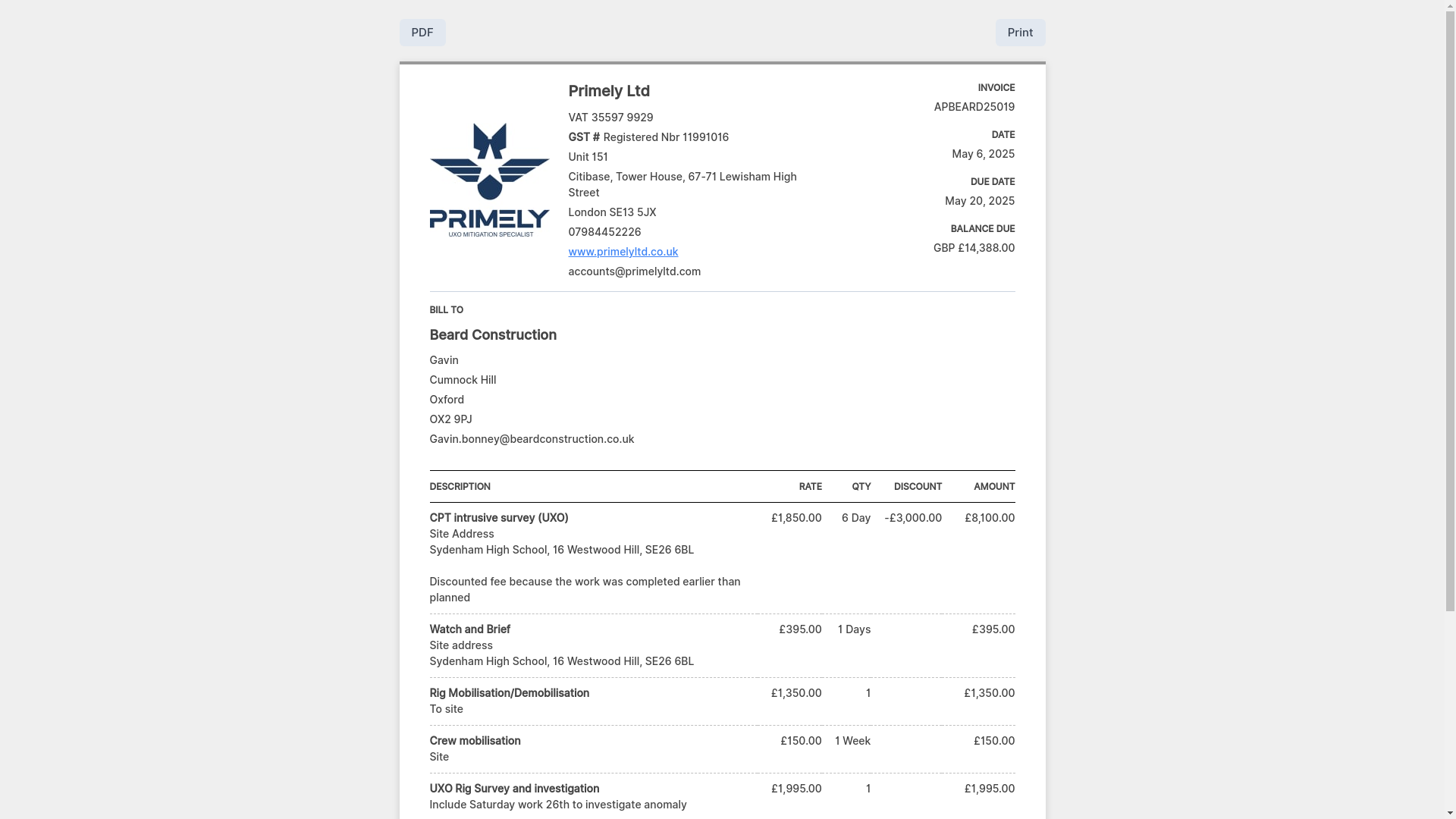1456x819 pixels.
Task: Select the £8,100.00 amount cell
Action: click(990, 518)
